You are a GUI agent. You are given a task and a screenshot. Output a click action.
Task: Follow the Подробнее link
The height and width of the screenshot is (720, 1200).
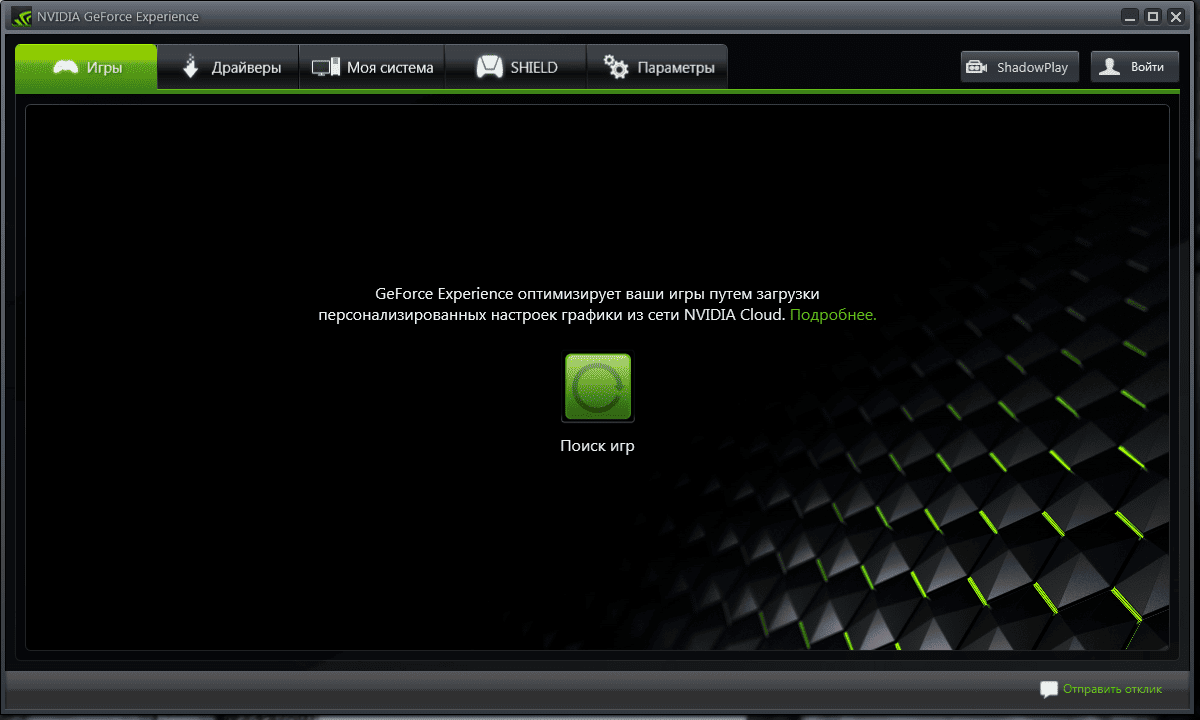[x=833, y=314]
